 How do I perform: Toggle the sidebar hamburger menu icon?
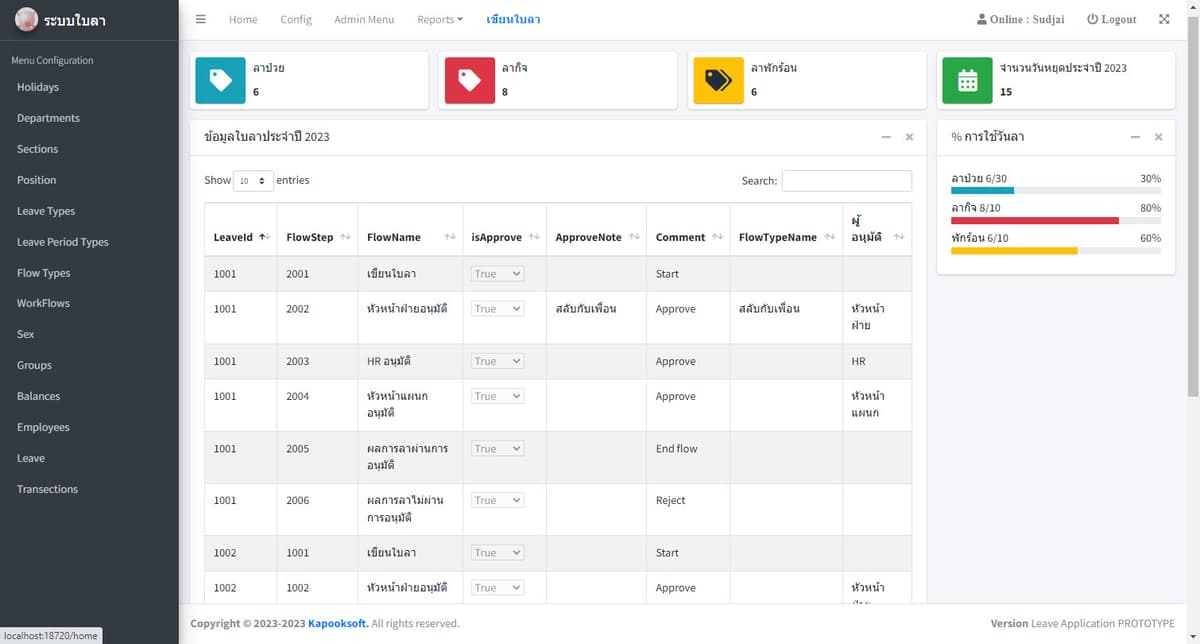[x=201, y=19]
